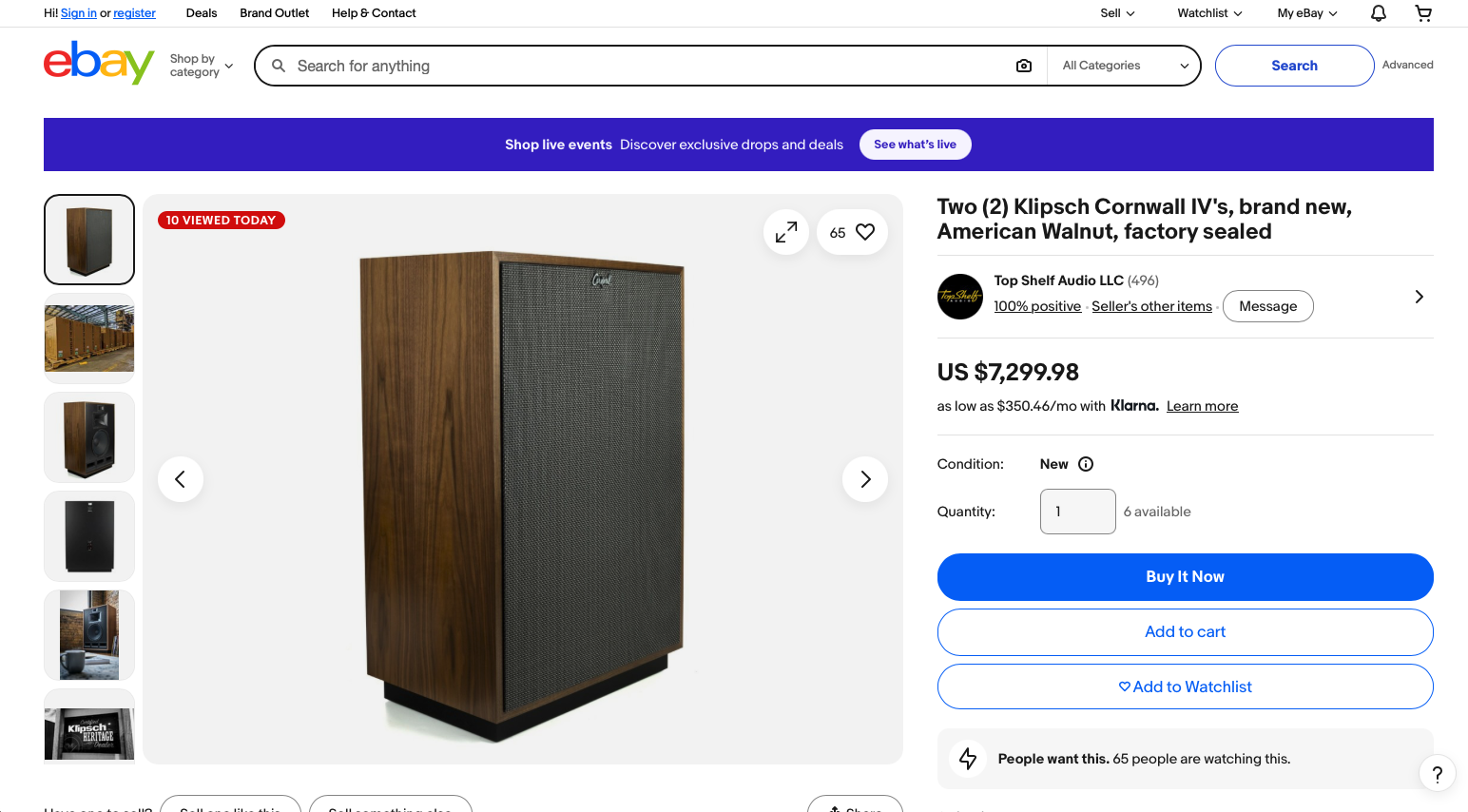Toggle the heart watch button with 65
Screen dimensions: 1468x812
(852, 232)
